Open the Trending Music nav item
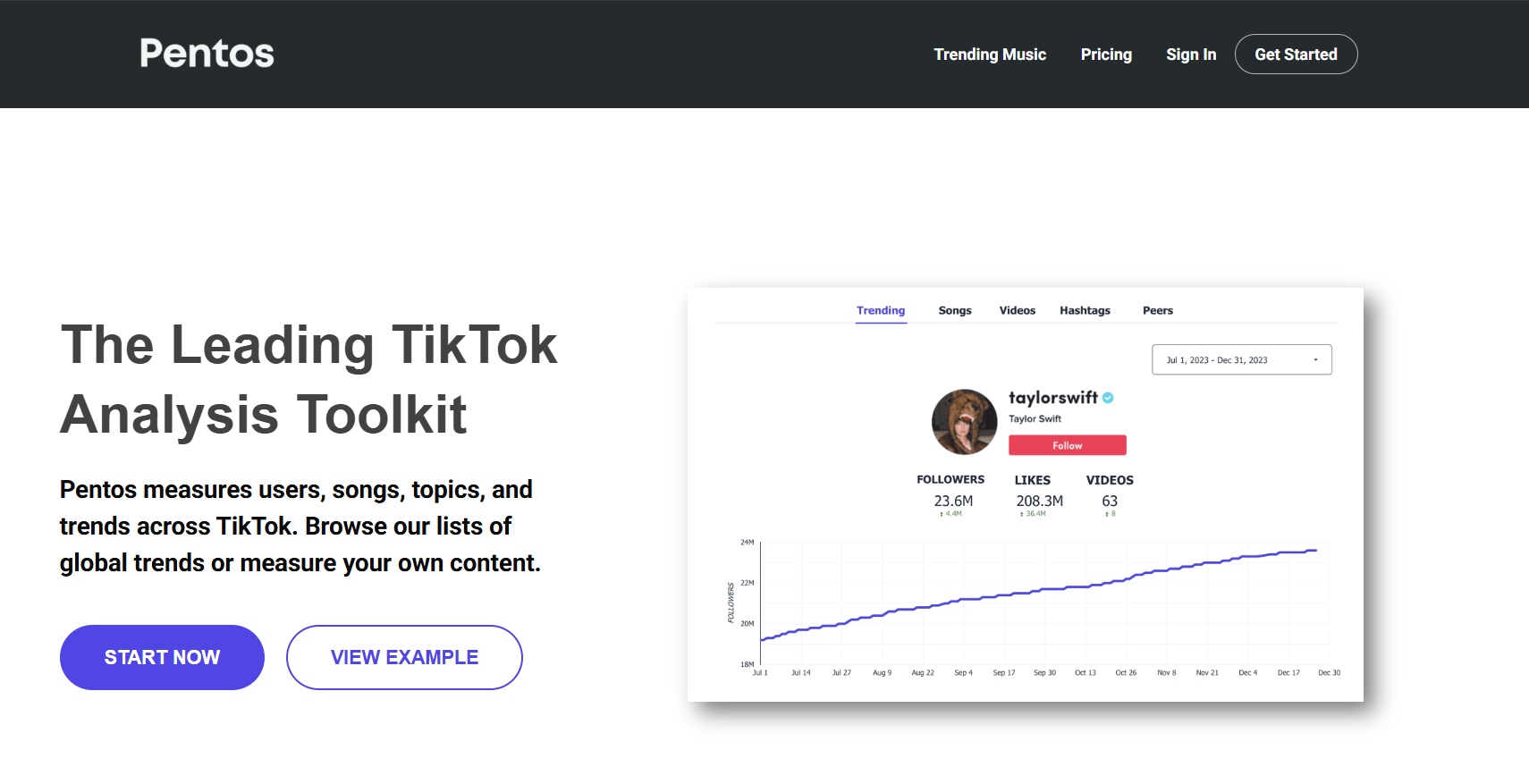Image resolution: width=1529 pixels, height=784 pixels. coord(990,55)
